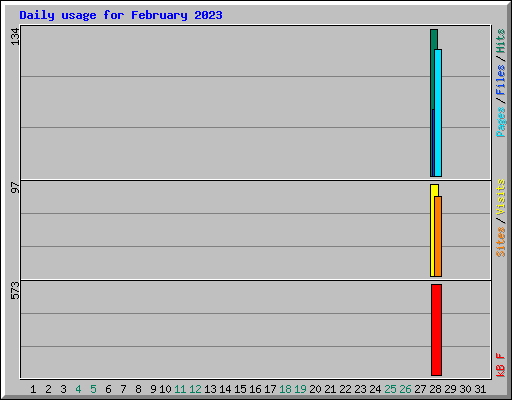The height and width of the screenshot is (400, 512).
Task: Click the Hits legend label
Action: pos(500,41)
